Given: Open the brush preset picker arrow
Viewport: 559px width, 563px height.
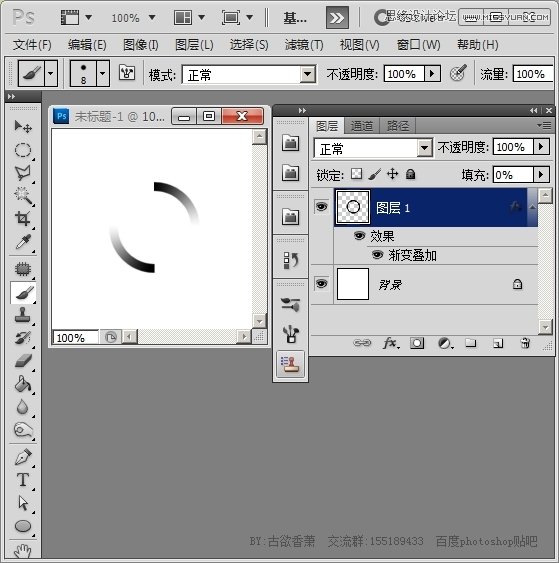Looking at the screenshot, I should point(103,73).
